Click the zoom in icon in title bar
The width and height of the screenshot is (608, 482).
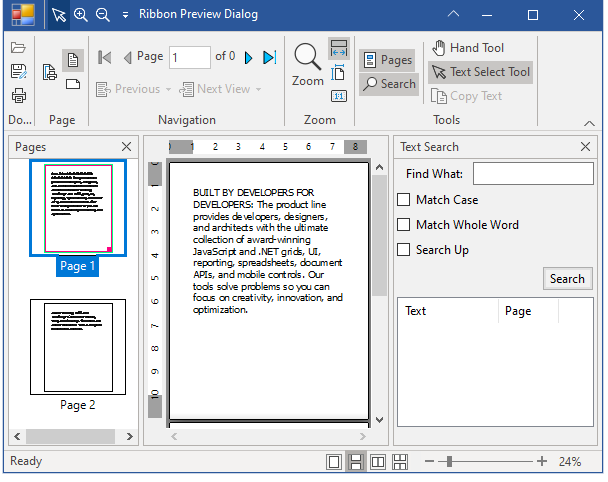click(81, 15)
